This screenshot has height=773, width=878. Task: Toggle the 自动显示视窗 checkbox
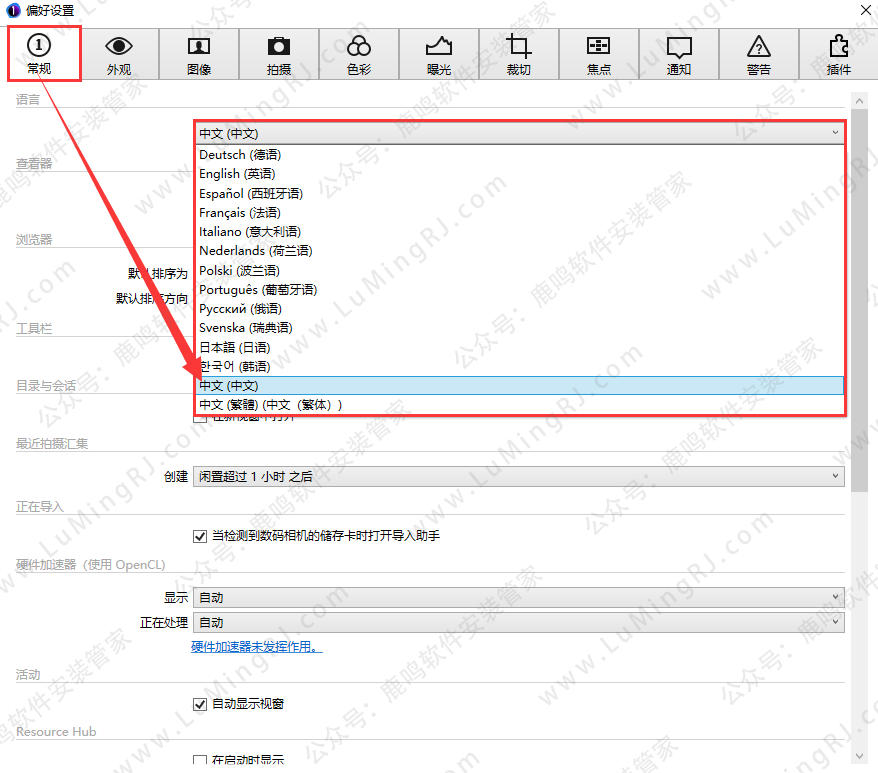pyautogui.click(x=199, y=704)
